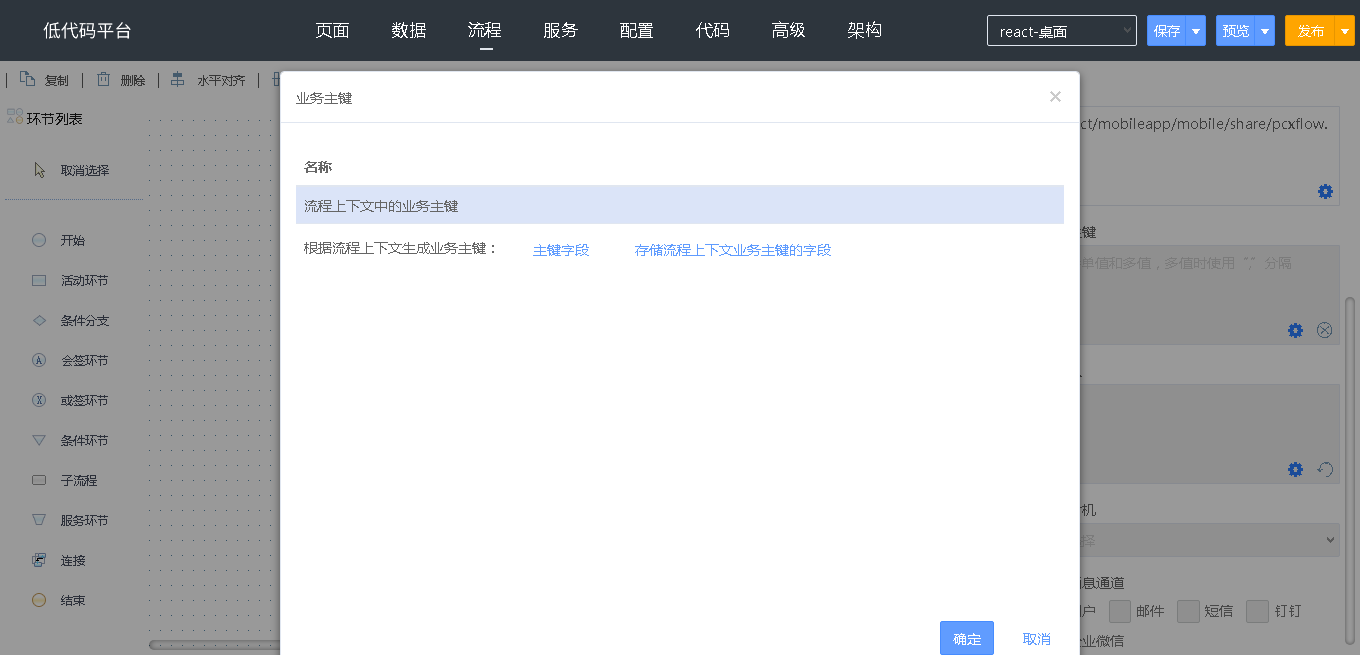The height and width of the screenshot is (655, 1360).
Task: Open the select dropdown in right panel
Action: (x=1209, y=540)
